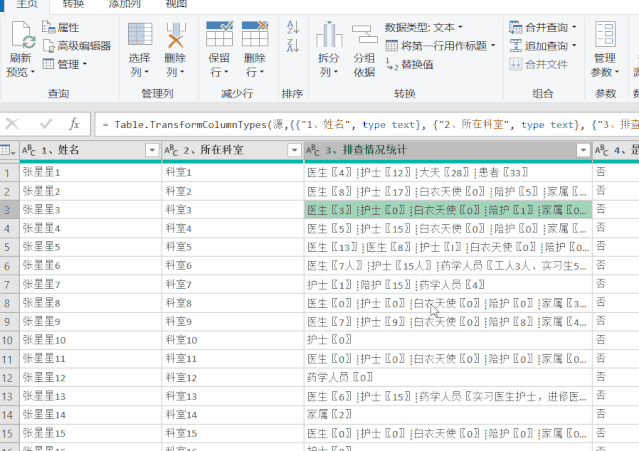Open 属性 properties

click(x=61, y=27)
